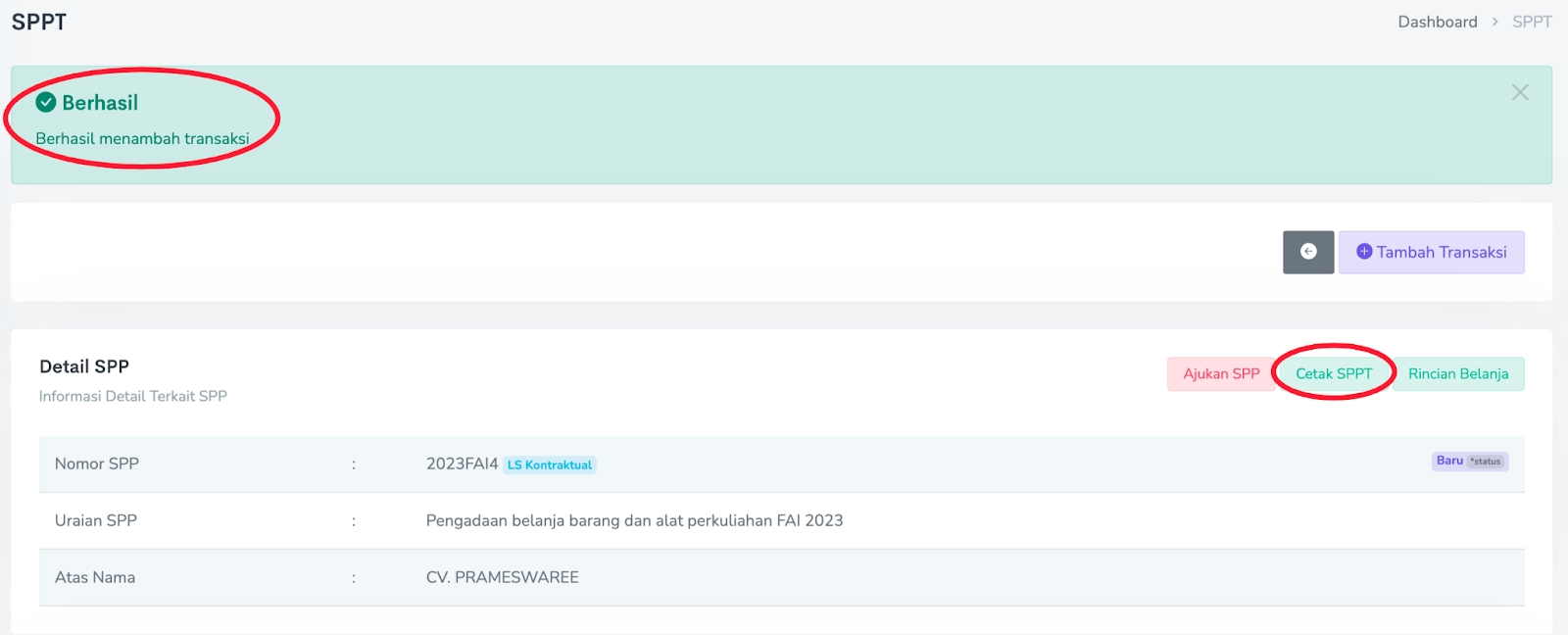Click the CV. PRAMESWAREE name value
Viewport: 1568px width, 635px height.
[x=502, y=577]
